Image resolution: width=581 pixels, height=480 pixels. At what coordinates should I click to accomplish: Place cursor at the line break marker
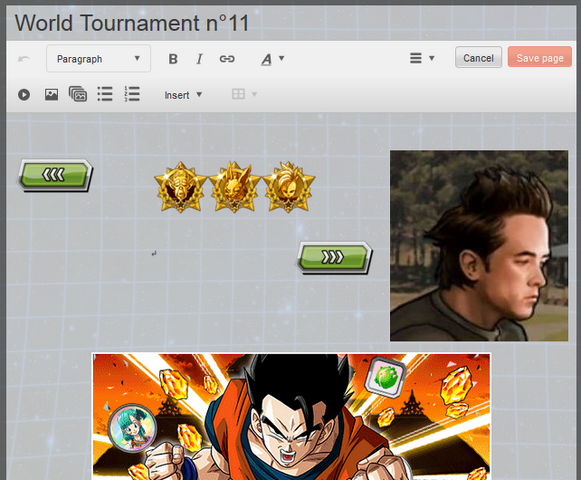point(154,254)
